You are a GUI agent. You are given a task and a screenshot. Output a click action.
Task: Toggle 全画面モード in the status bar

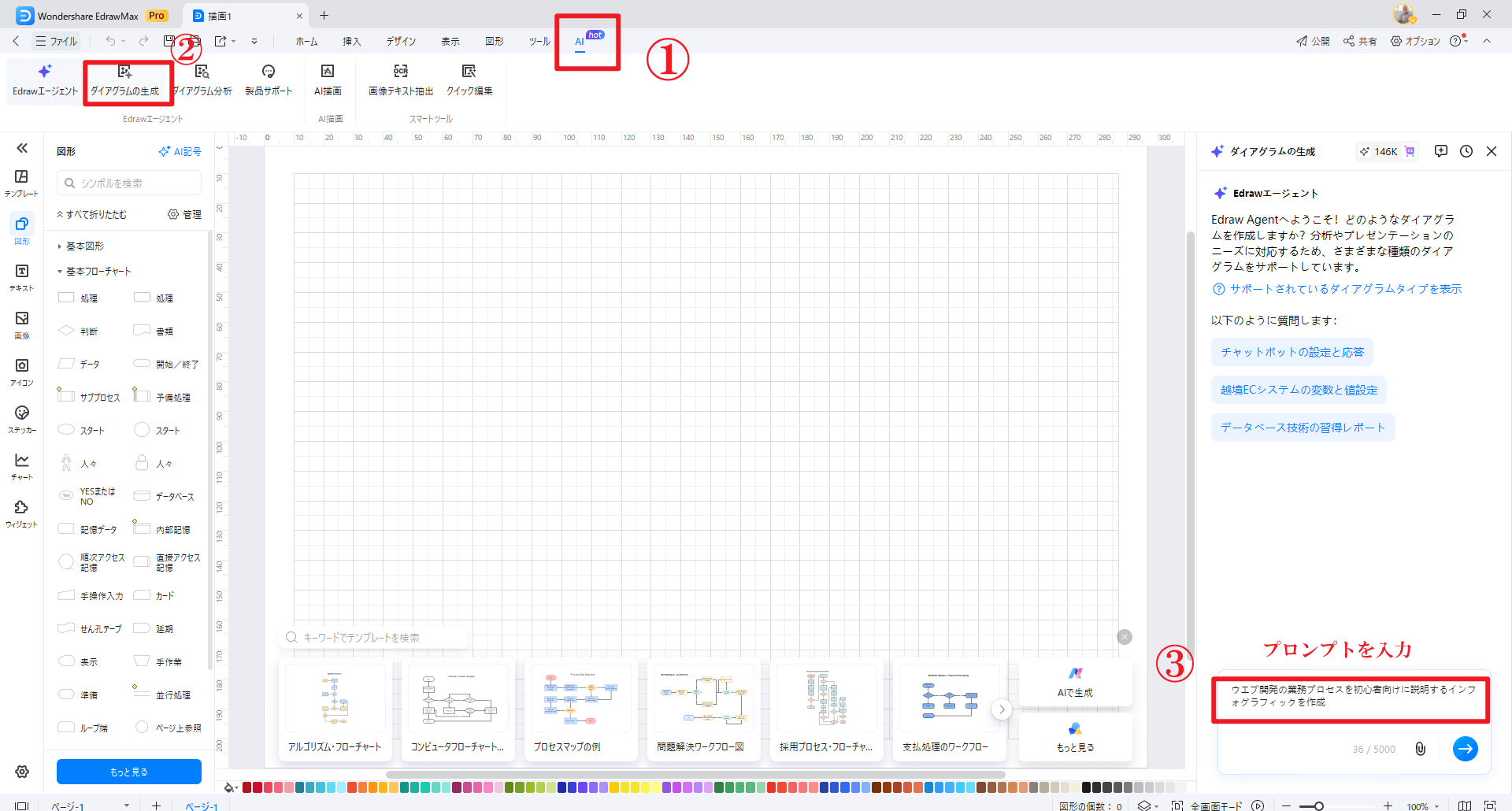[1215, 805]
